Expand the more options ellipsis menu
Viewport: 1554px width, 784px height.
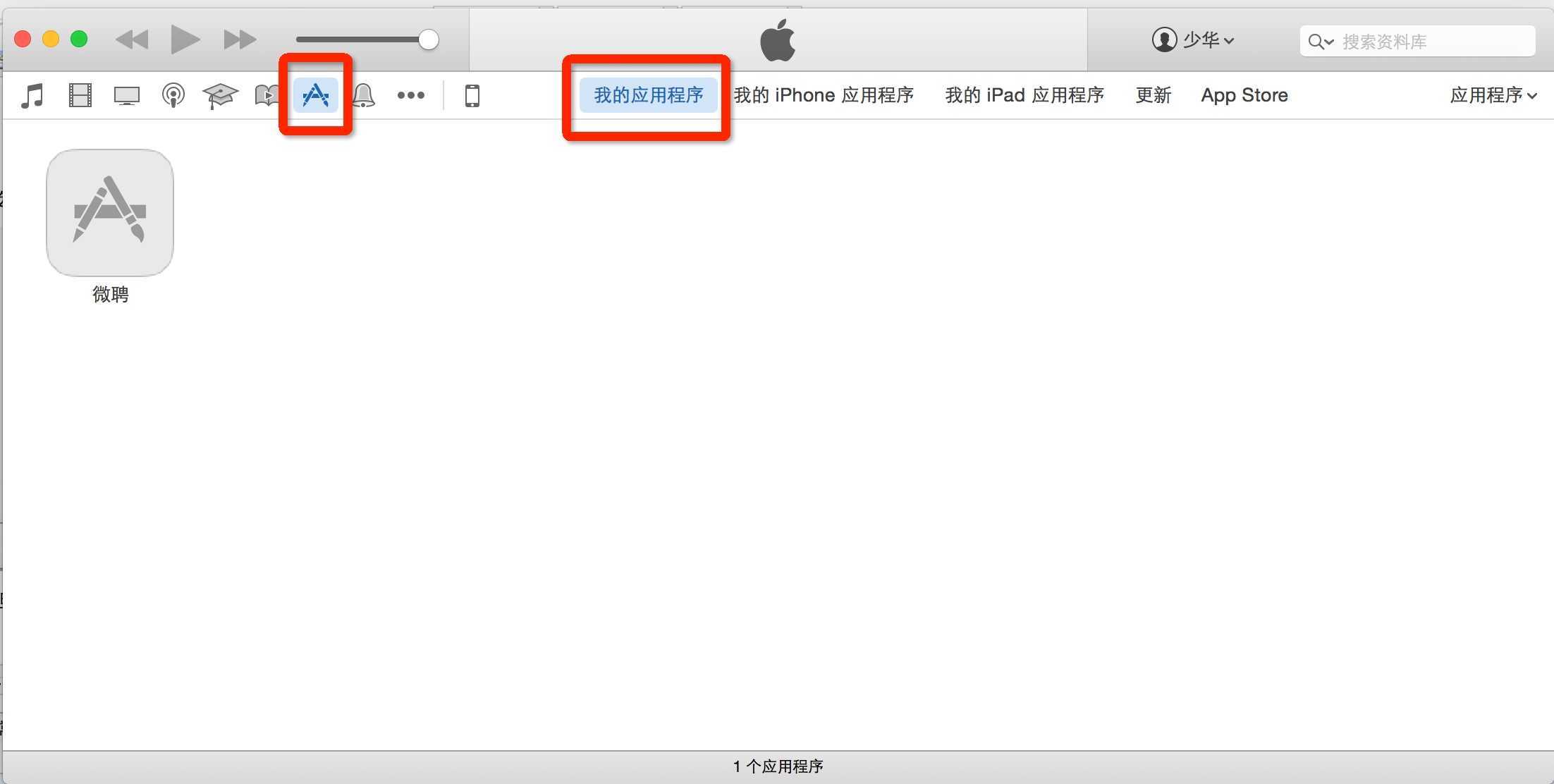pos(410,95)
